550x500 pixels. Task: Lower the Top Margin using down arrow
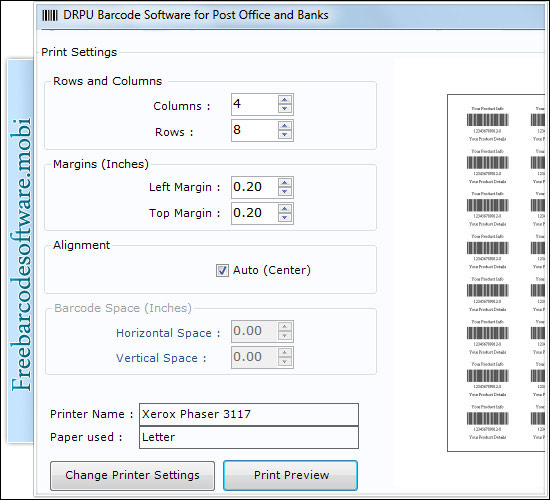[284, 218]
